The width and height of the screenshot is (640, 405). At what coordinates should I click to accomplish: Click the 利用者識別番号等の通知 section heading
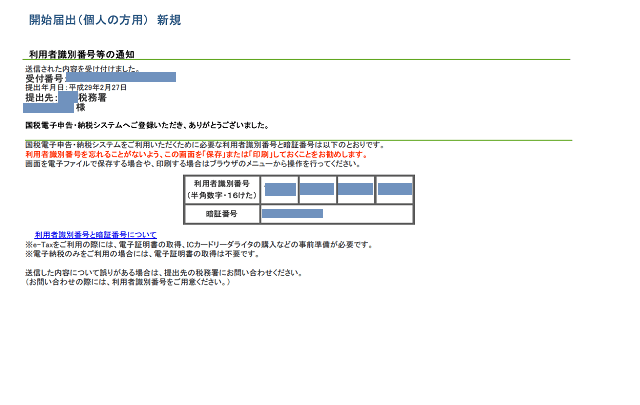[x=82, y=54]
